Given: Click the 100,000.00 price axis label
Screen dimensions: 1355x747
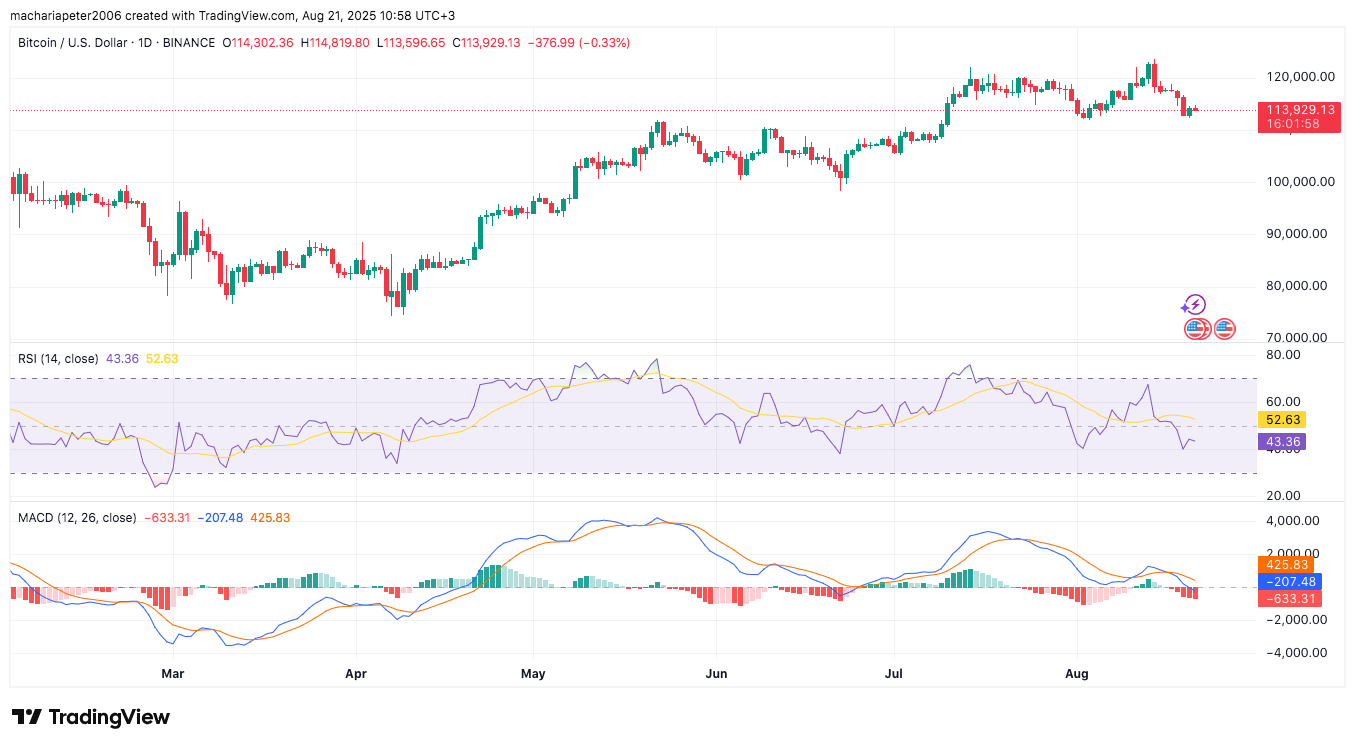Looking at the screenshot, I should 1299,182.
